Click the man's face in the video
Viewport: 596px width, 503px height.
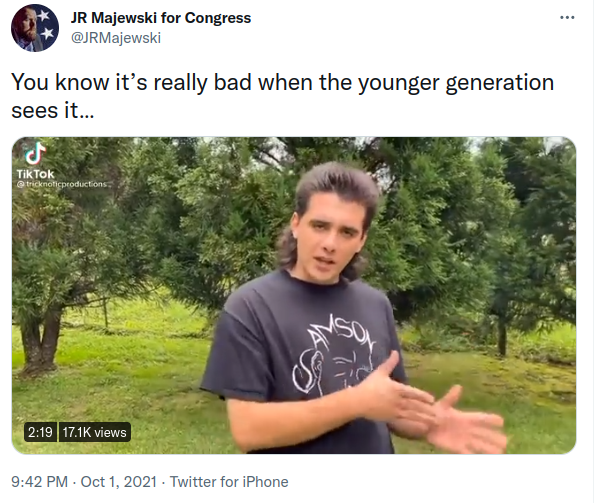pyautogui.click(x=330, y=239)
